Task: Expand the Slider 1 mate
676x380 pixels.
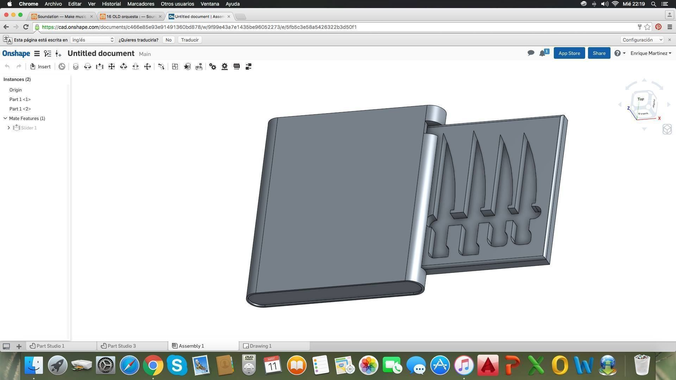Action: point(9,128)
